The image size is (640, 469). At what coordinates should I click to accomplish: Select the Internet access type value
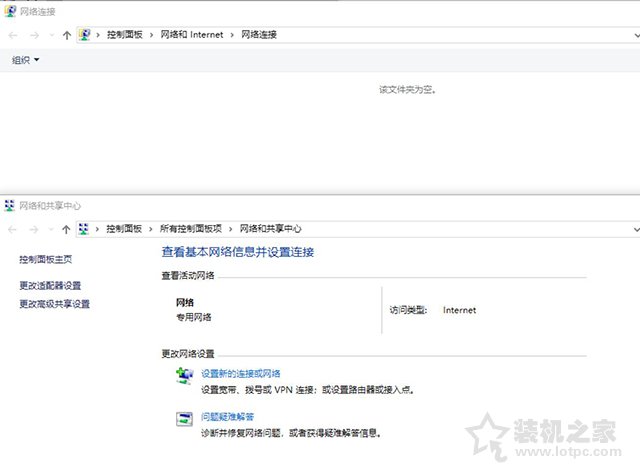(x=460, y=310)
